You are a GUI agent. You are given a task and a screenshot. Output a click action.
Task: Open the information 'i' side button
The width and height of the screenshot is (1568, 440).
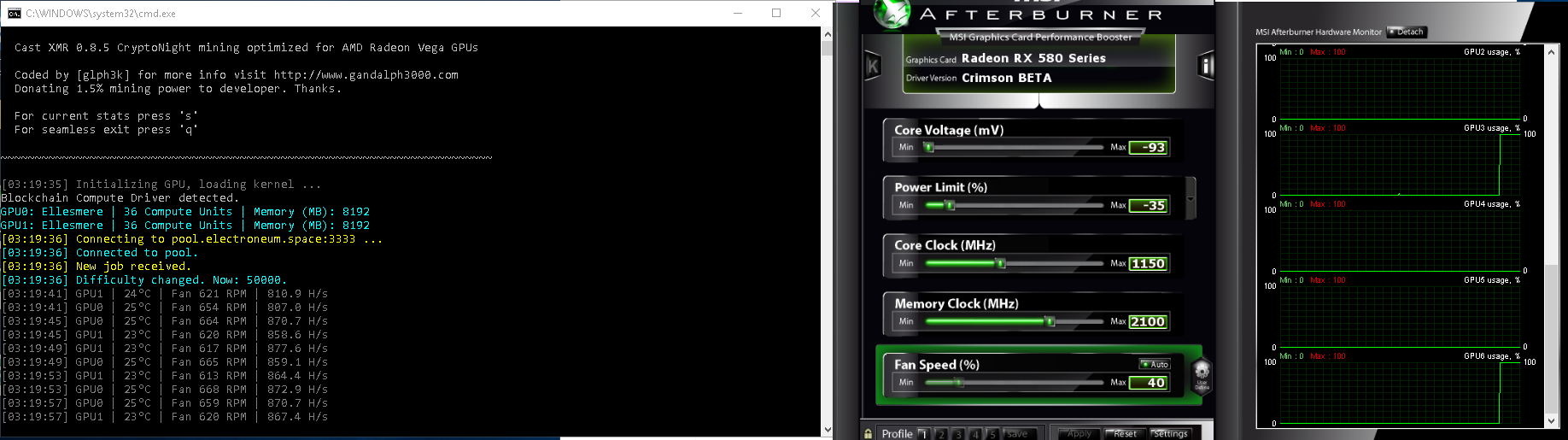point(1206,66)
